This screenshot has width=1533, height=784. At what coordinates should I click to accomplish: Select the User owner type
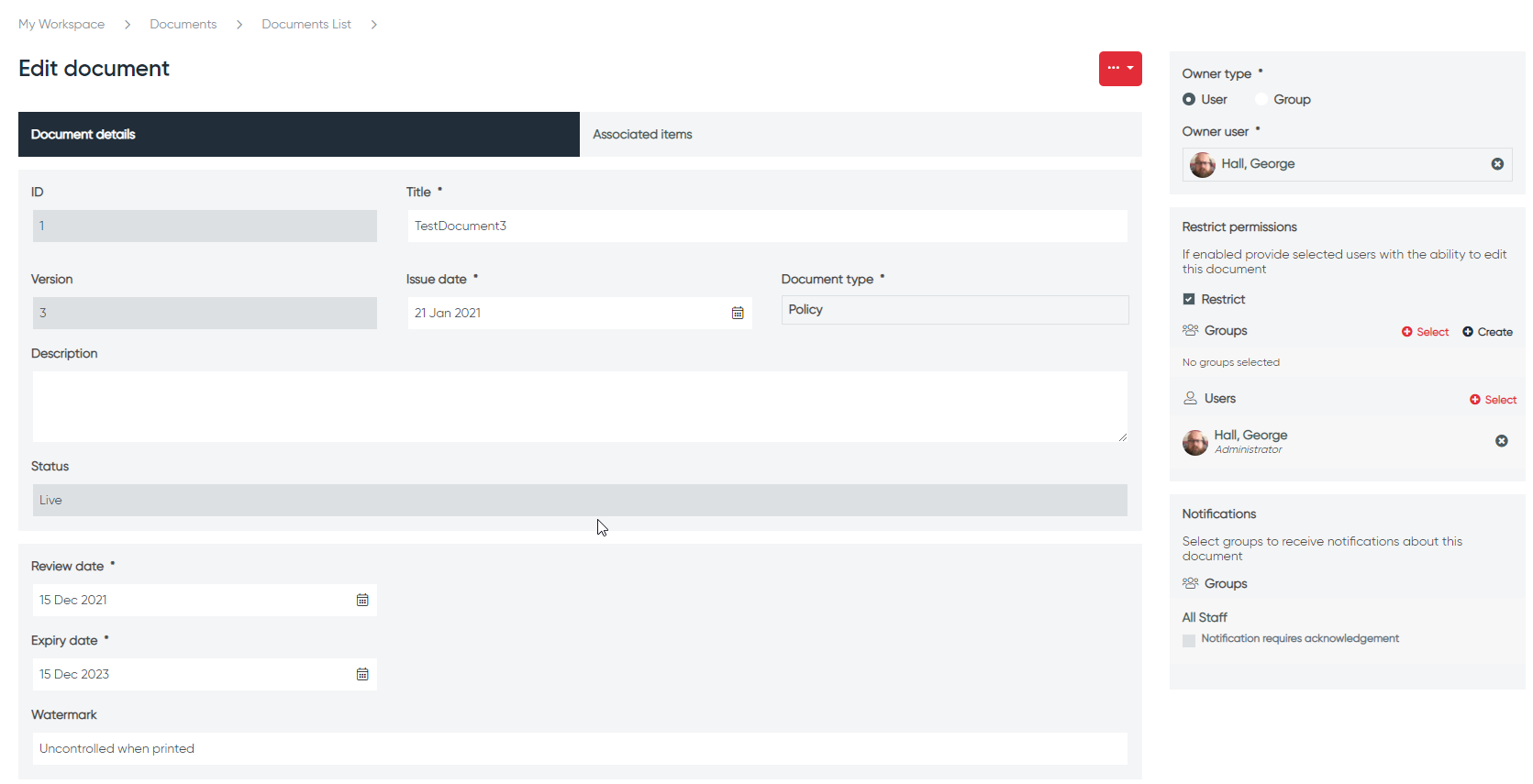[x=1189, y=99]
